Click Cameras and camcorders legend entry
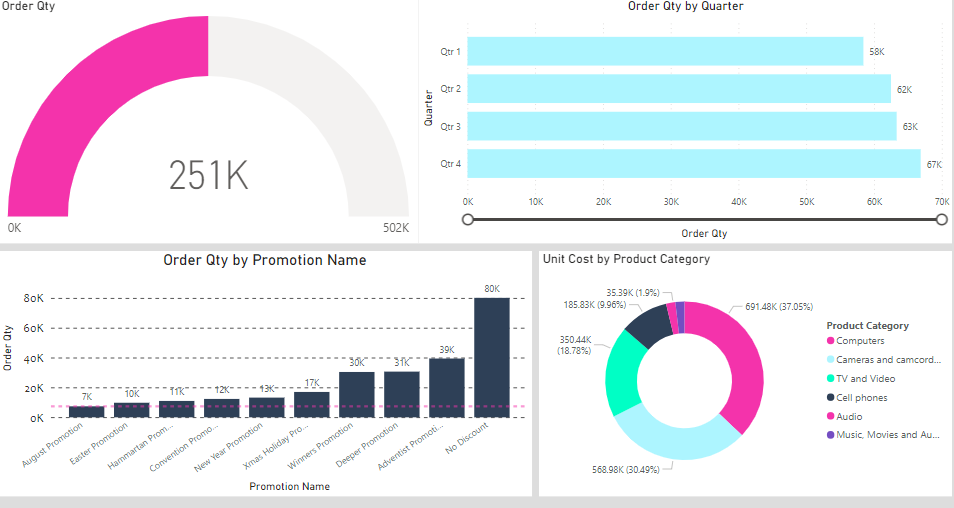The height and width of the screenshot is (508, 954). [x=887, y=360]
